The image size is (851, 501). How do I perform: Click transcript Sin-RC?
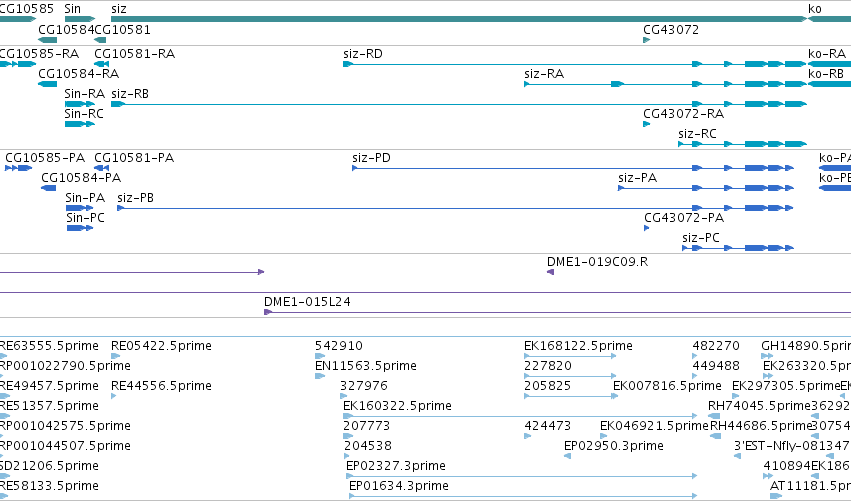point(84,114)
